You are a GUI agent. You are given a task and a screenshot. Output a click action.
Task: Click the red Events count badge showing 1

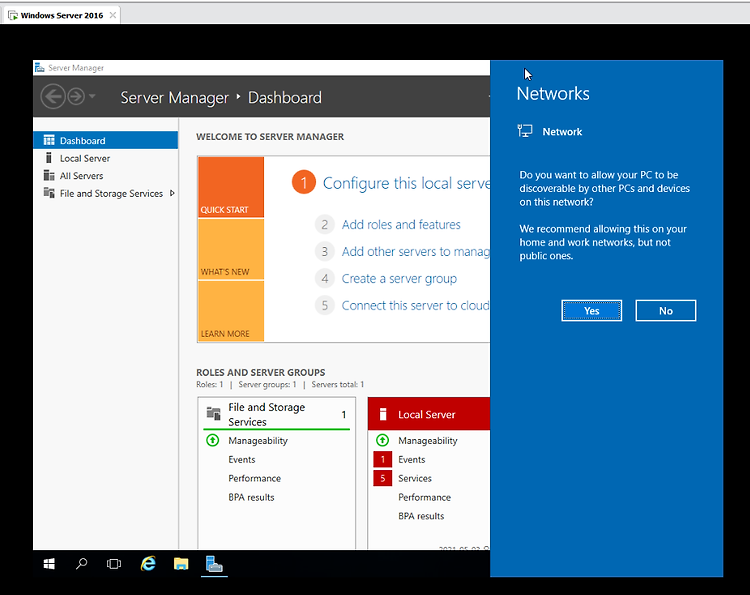click(x=383, y=460)
